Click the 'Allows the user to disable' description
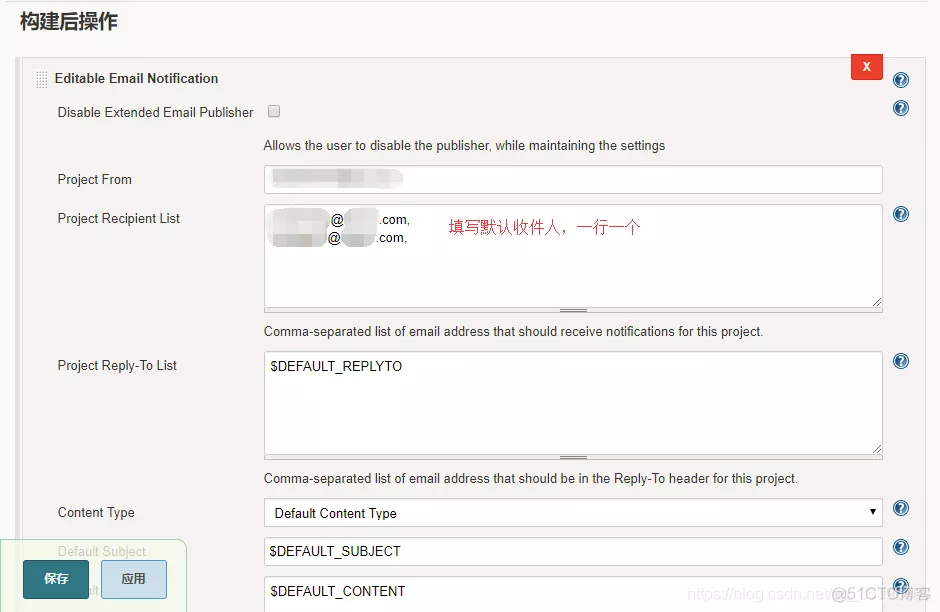Screen dimensions: 940x612 464,146
